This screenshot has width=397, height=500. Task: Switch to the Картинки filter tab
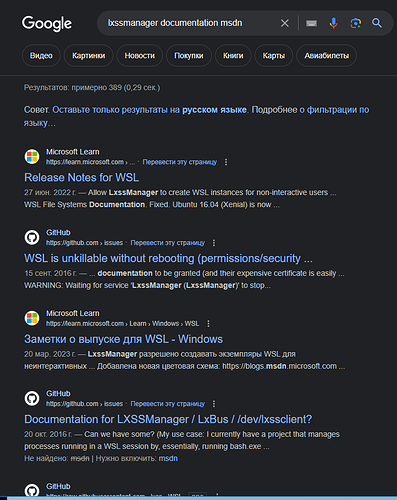pyautogui.click(x=89, y=56)
